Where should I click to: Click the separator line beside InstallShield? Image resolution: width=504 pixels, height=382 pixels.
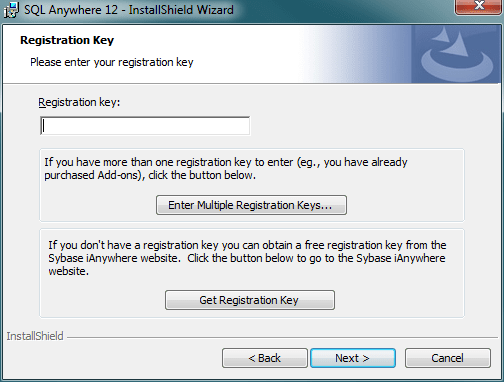tap(282, 337)
